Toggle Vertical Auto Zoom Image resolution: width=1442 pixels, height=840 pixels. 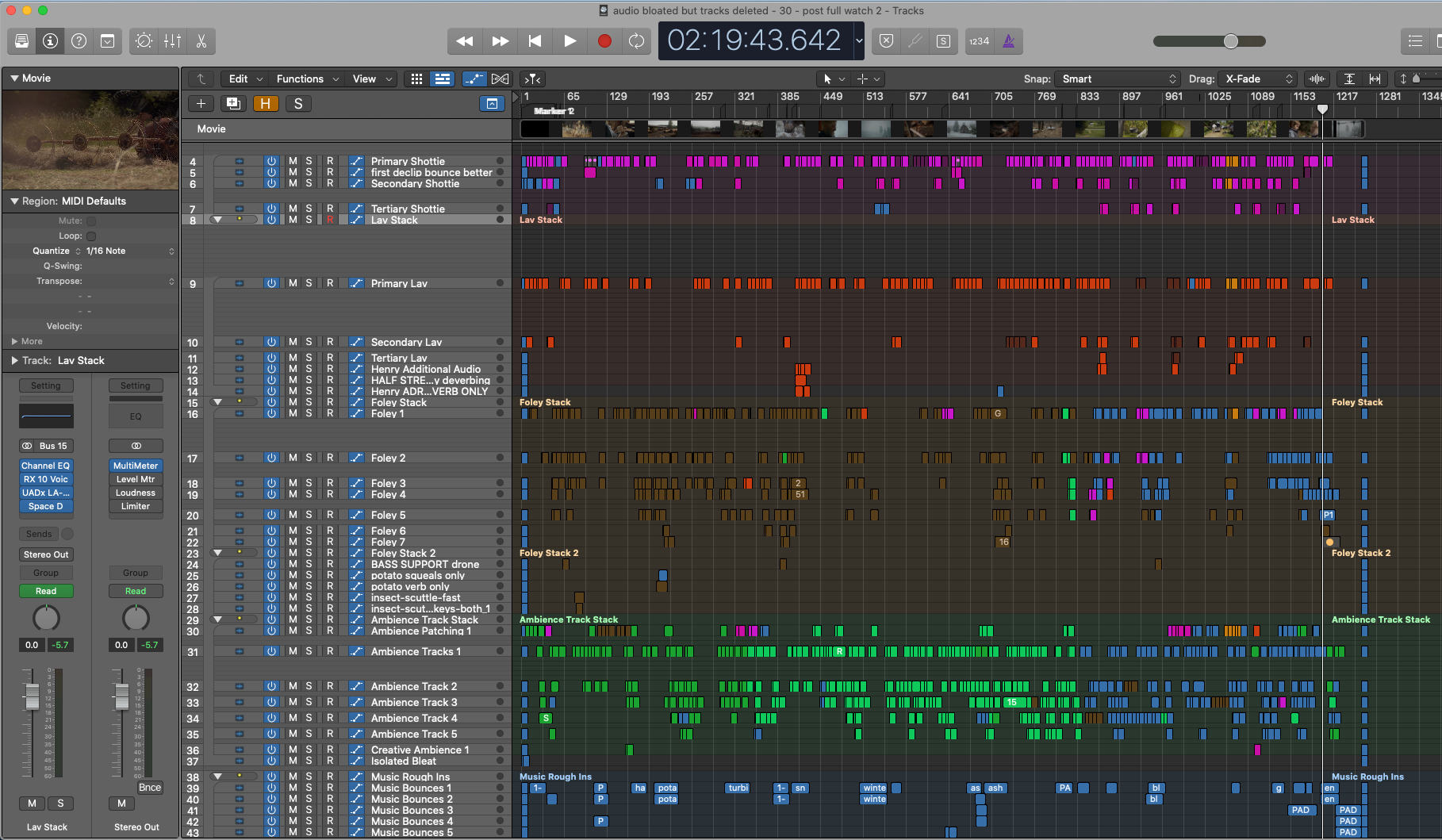click(x=1349, y=79)
